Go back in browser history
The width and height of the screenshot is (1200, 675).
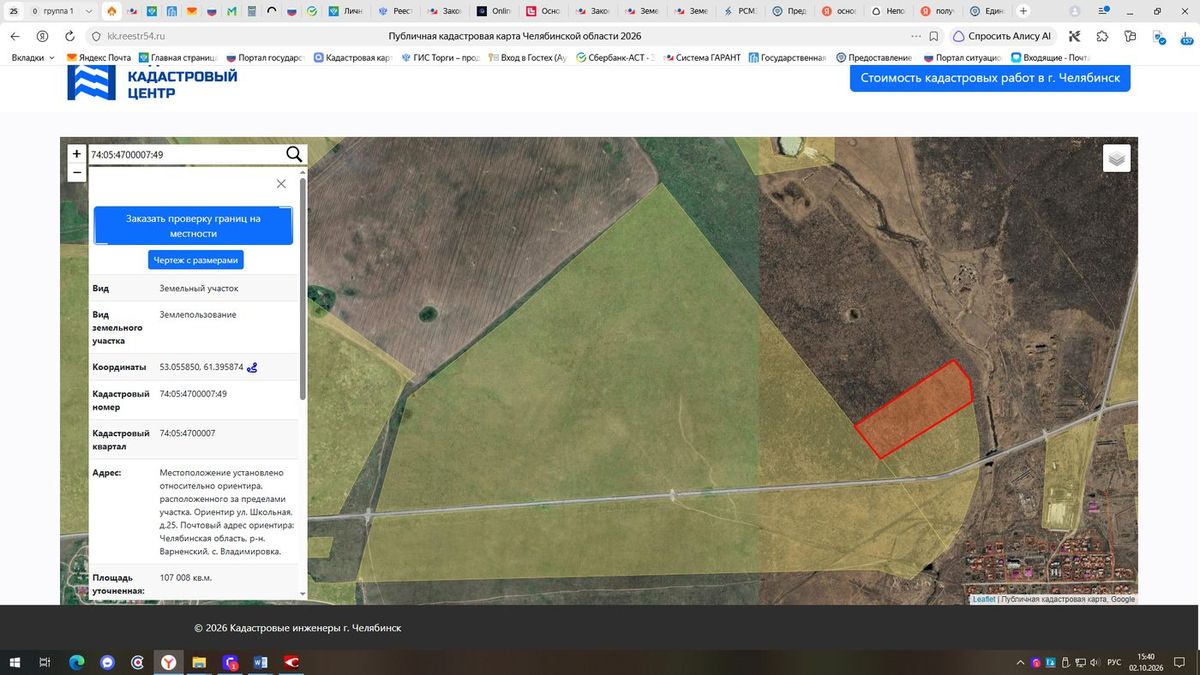click(x=15, y=36)
